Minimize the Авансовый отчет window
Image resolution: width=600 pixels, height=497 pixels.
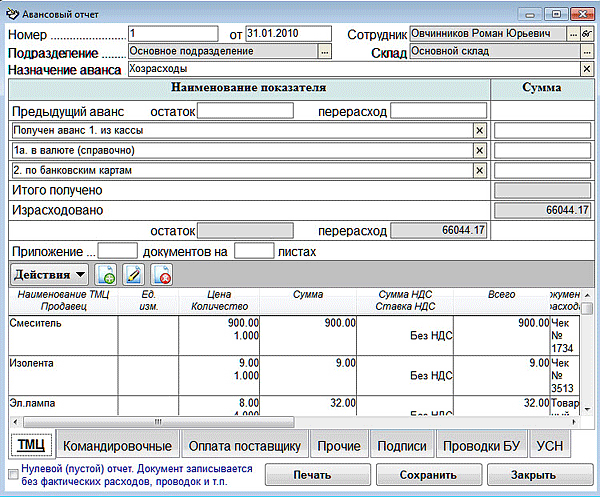pos(530,15)
